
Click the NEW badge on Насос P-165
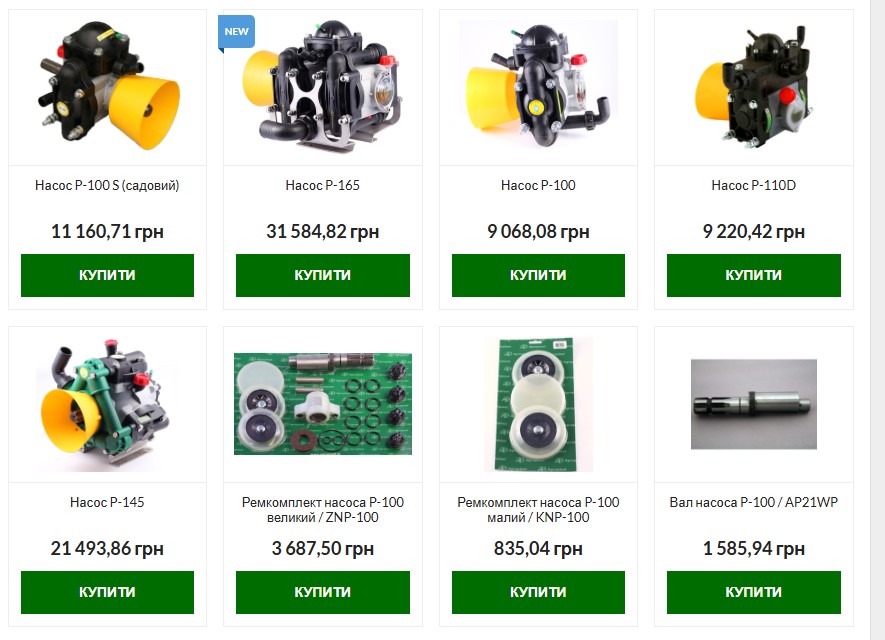[x=236, y=33]
